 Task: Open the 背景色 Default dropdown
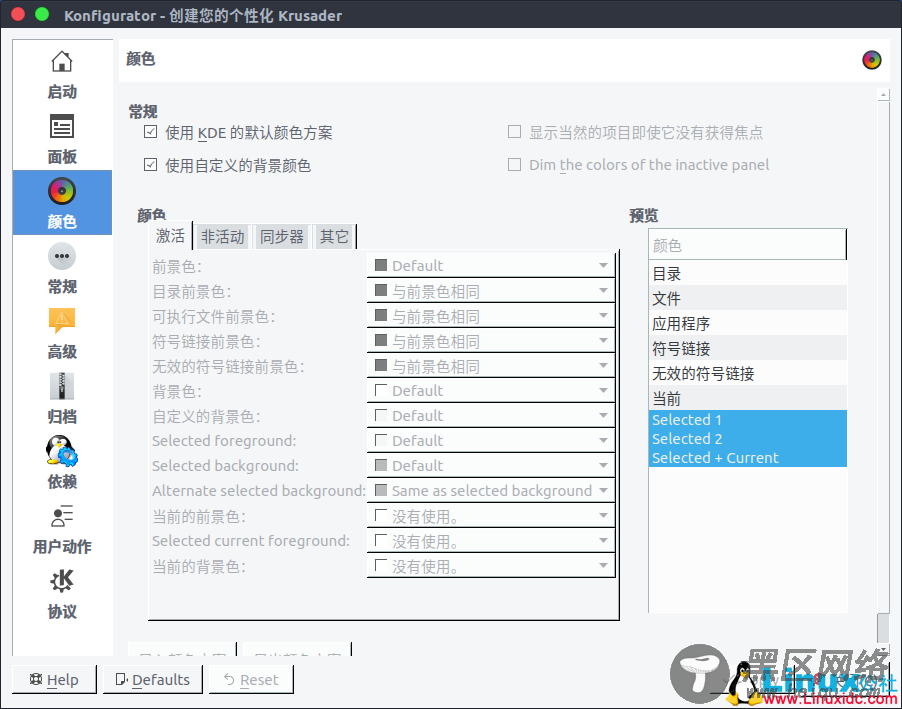pyautogui.click(x=491, y=391)
